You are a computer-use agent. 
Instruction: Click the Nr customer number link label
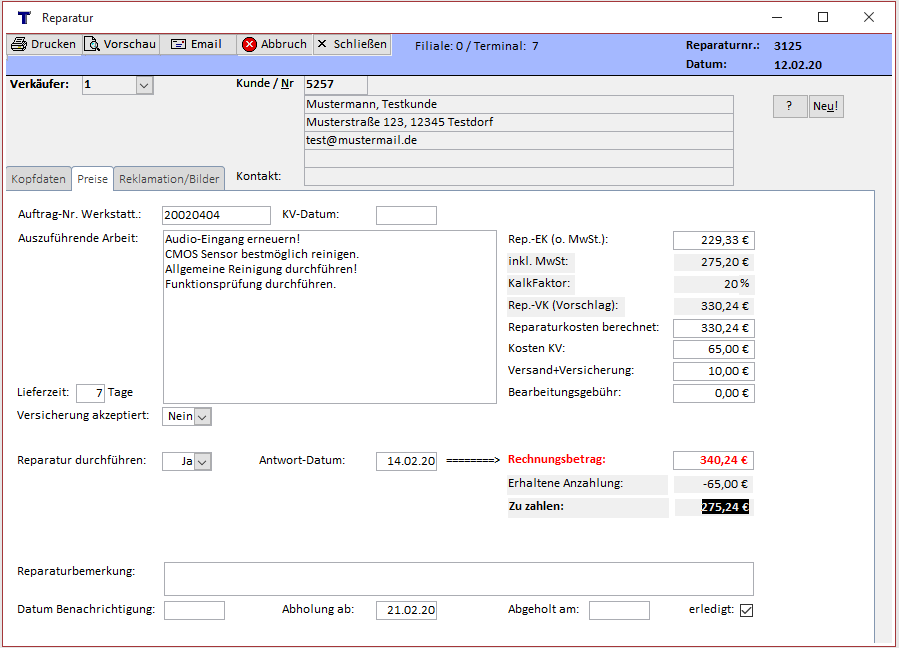(x=287, y=83)
